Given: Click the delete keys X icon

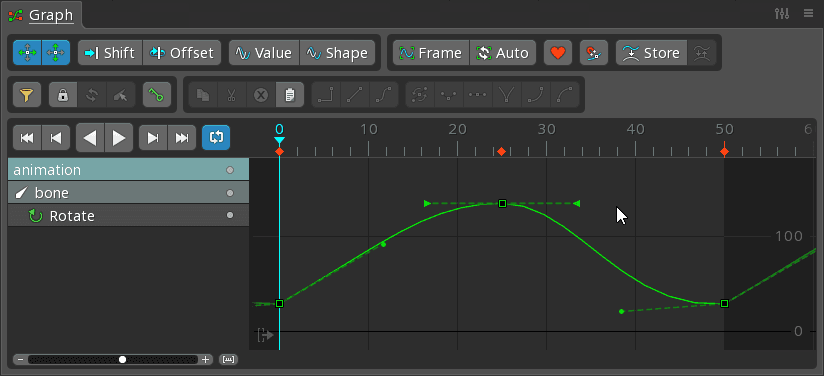Looking at the screenshot, I should [x=261, y=95].
